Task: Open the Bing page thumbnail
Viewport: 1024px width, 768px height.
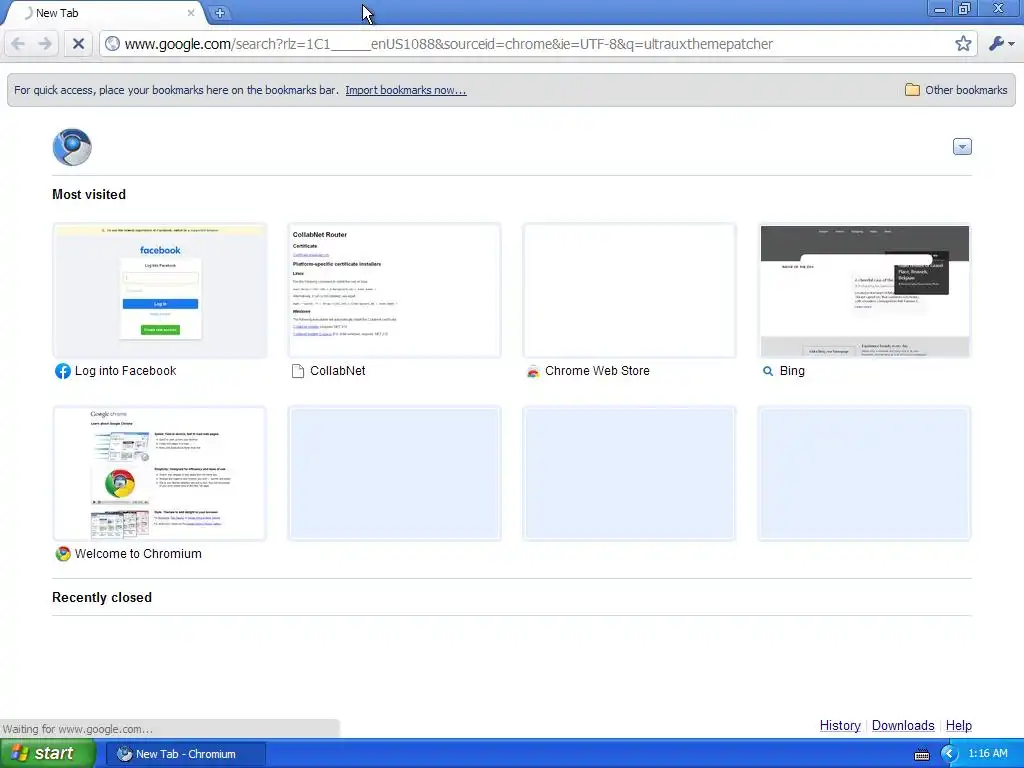Action: click(865, 291)
